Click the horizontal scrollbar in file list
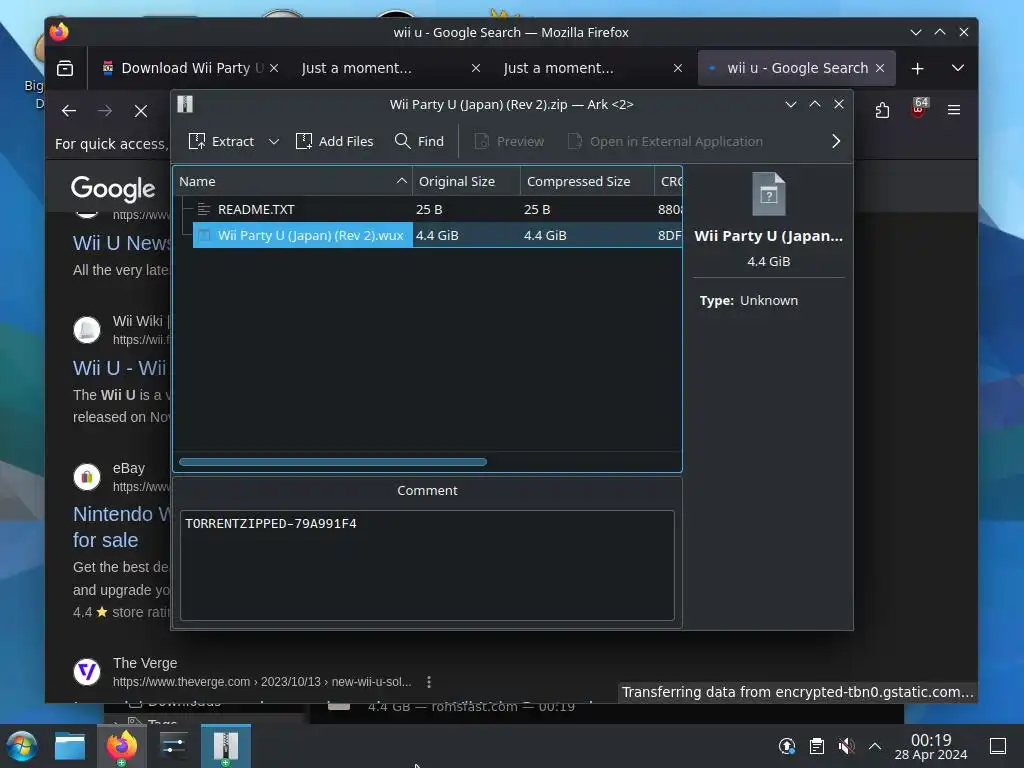 tap(333, 462)
